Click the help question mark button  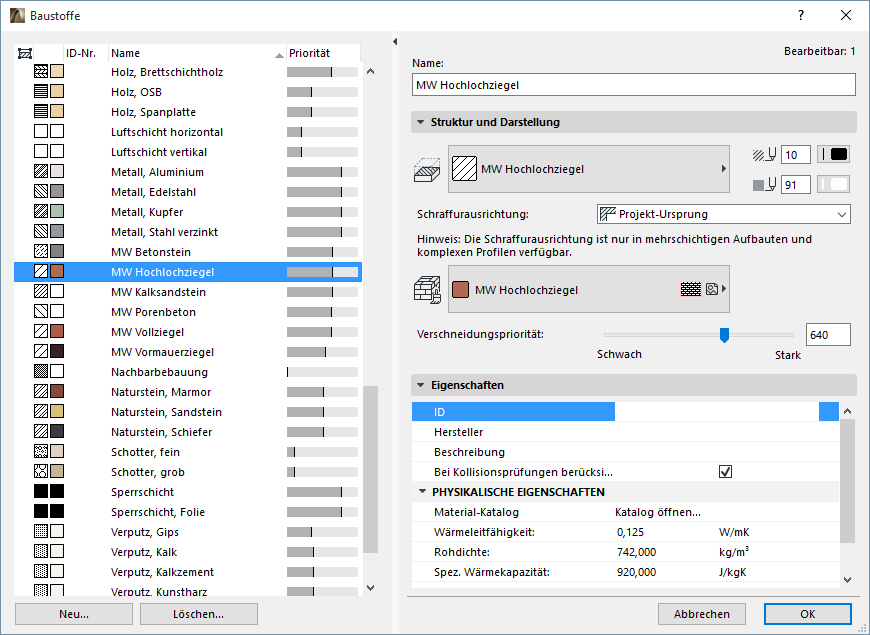[801, 16]
